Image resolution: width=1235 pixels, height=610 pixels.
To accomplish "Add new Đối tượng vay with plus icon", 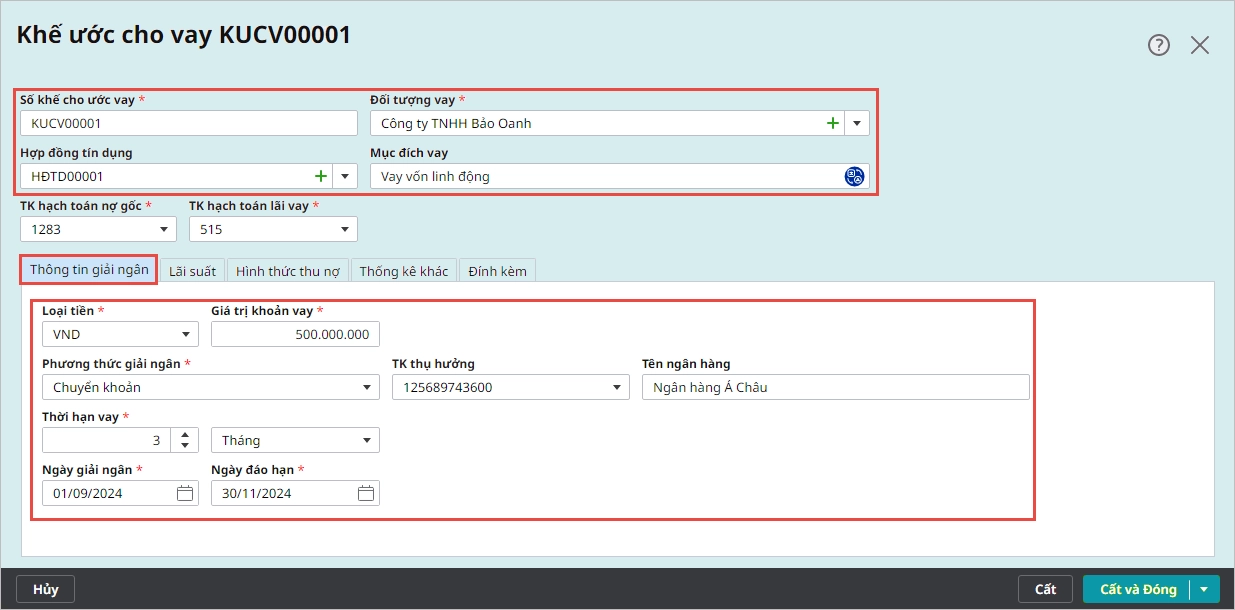I will coord(832,123).
